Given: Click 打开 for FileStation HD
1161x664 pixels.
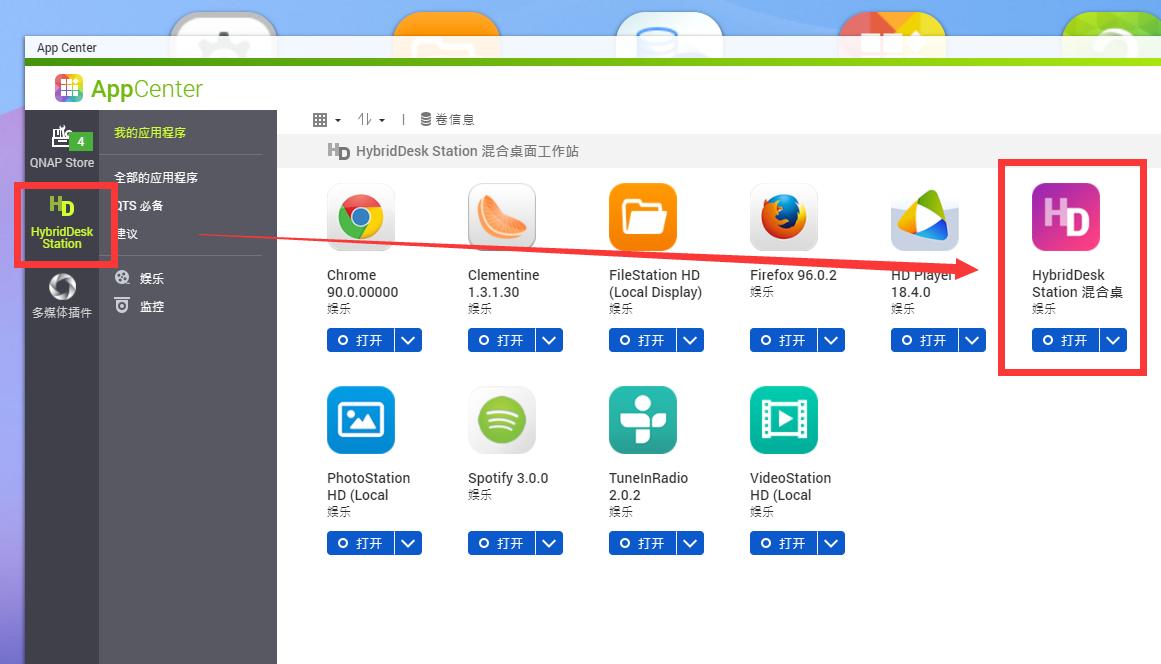Looking at the screenshot, I should 643,341.
